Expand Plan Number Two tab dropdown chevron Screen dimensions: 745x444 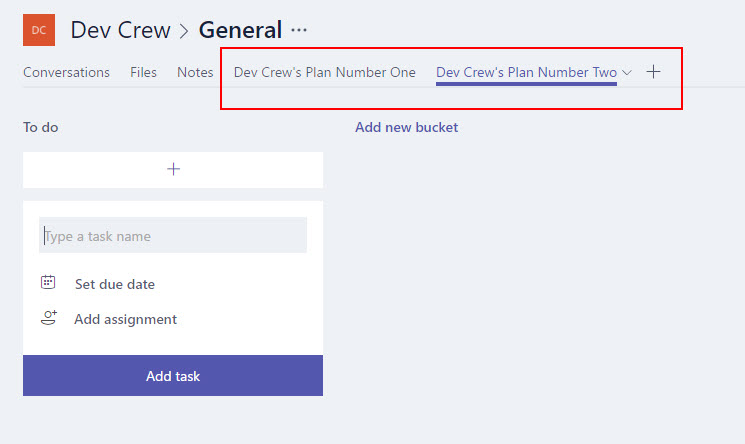click(x=627, y=73)
